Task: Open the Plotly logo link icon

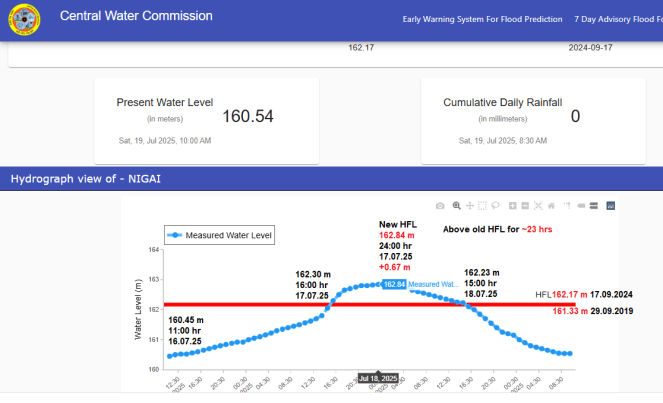Action: click(610, 206)
